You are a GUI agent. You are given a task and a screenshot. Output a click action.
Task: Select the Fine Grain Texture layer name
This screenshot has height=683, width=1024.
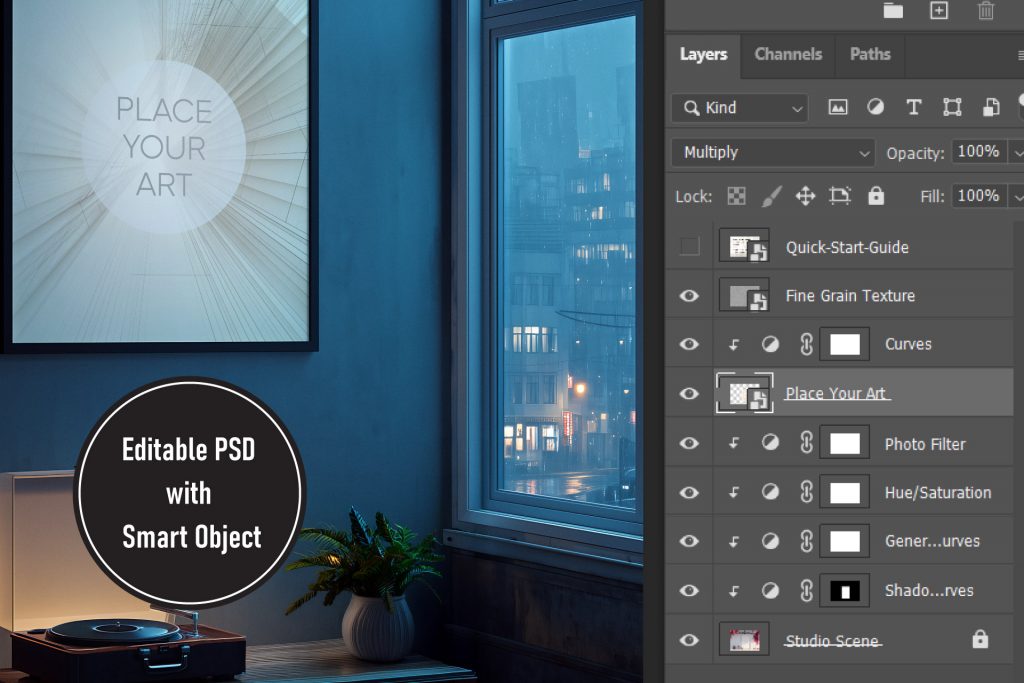[850, 296]
